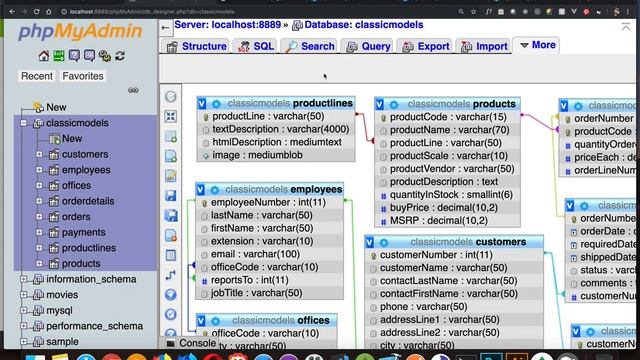This screenshot has height=360, width=640.
Task: Collapse productlines table with V toggle
Action: click(202, 104)
